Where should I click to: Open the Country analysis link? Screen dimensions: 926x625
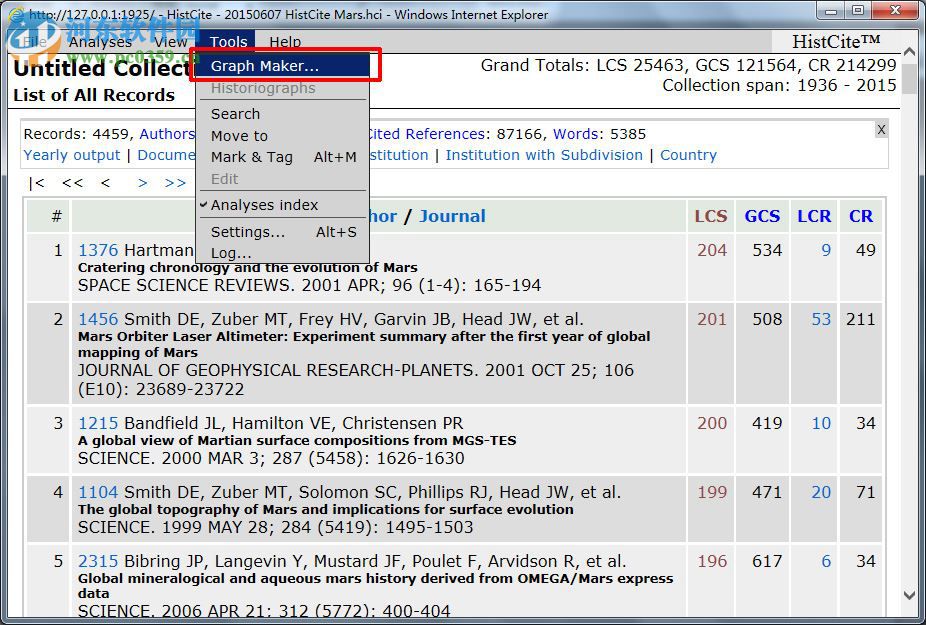688,155
